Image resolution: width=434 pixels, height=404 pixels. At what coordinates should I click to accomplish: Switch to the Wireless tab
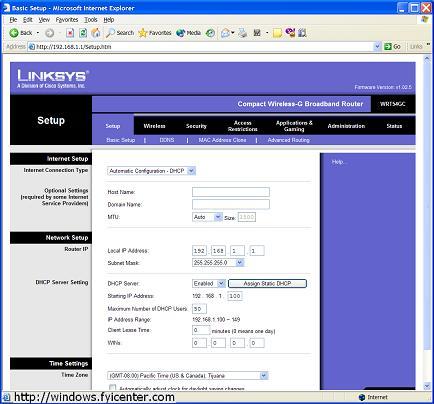[154, 126]
